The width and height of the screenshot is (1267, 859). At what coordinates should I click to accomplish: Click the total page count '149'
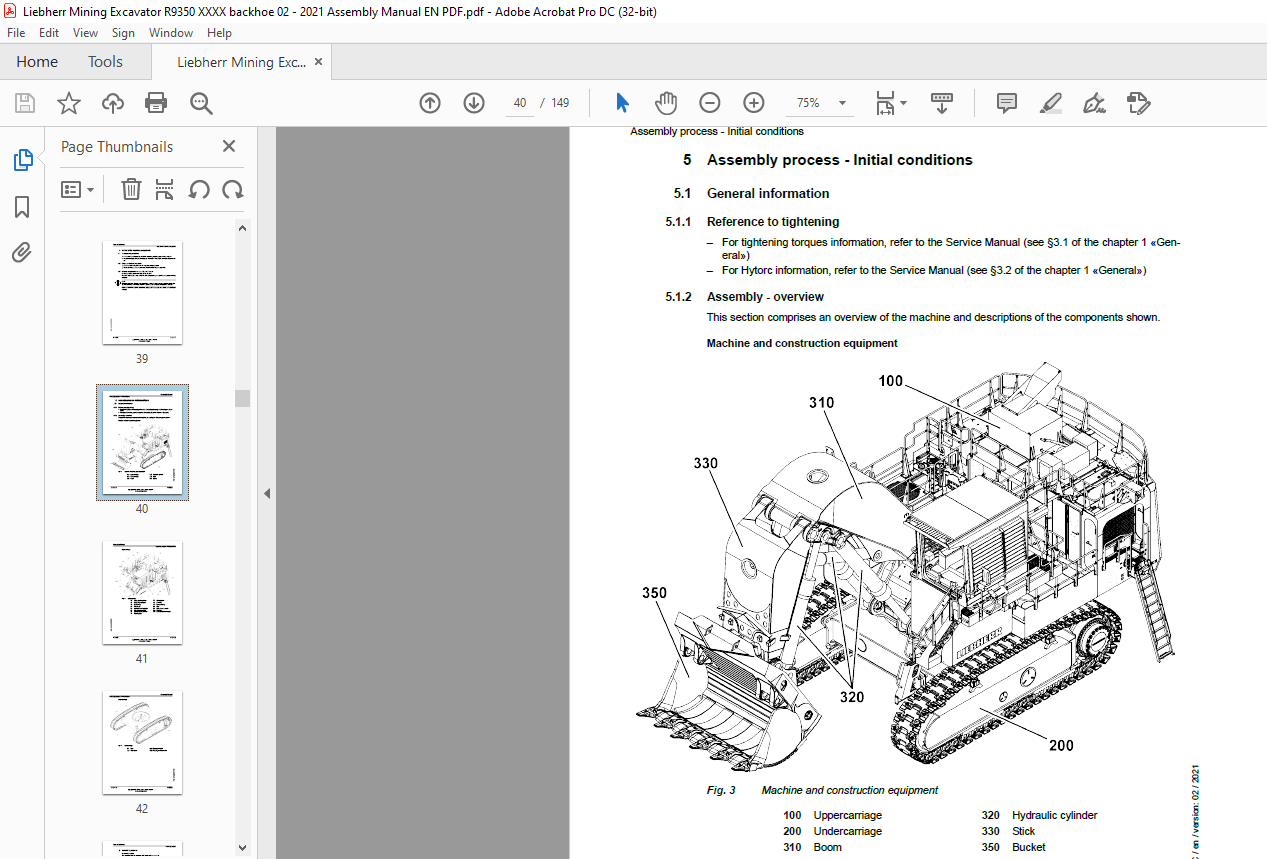[560, 103]
